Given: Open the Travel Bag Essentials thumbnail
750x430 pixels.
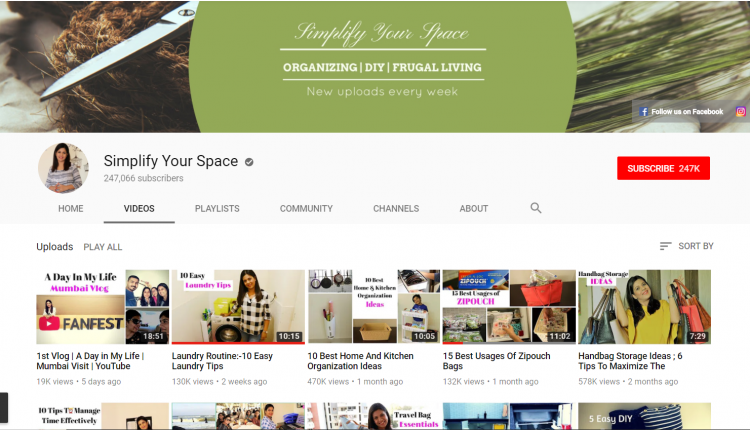Looking at the screenshot, I should pyautogui.click(x=374, y=416).
